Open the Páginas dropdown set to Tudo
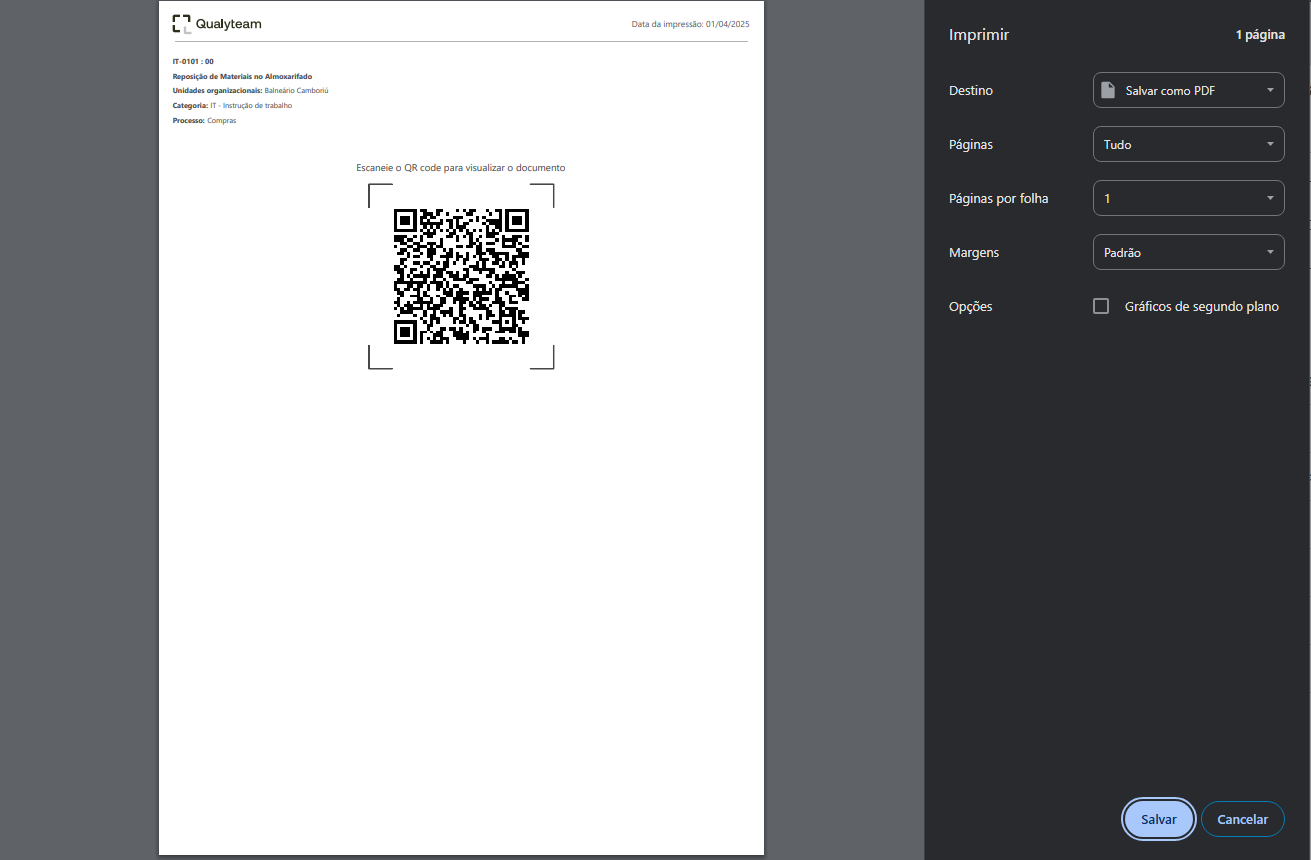This screenshot has height=860, width=1311. [x=1189, y=144]
